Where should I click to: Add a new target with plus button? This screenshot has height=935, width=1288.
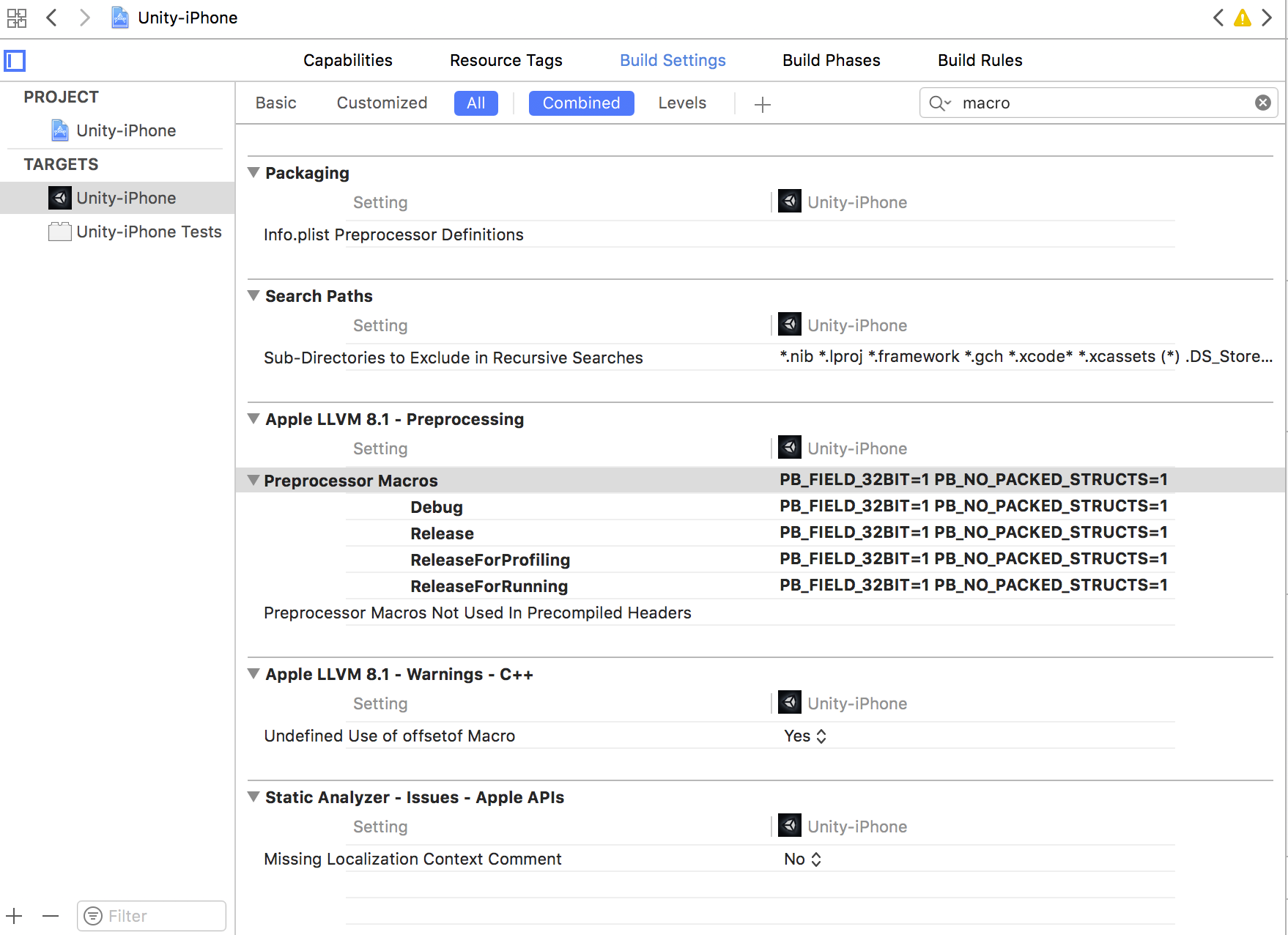(x=15, y=916)
